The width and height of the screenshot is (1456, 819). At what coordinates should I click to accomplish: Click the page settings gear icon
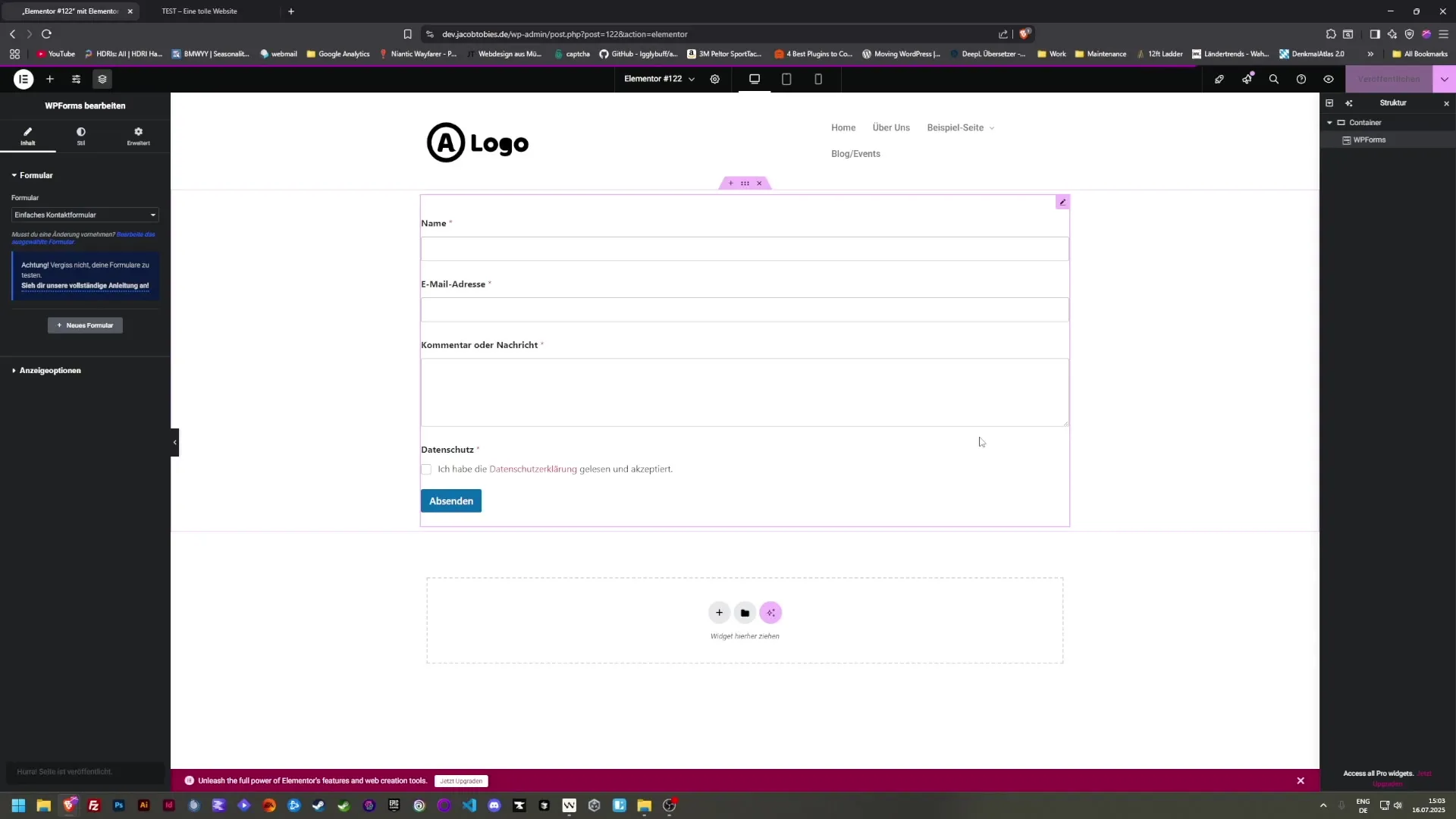click(x=715, y=79)
